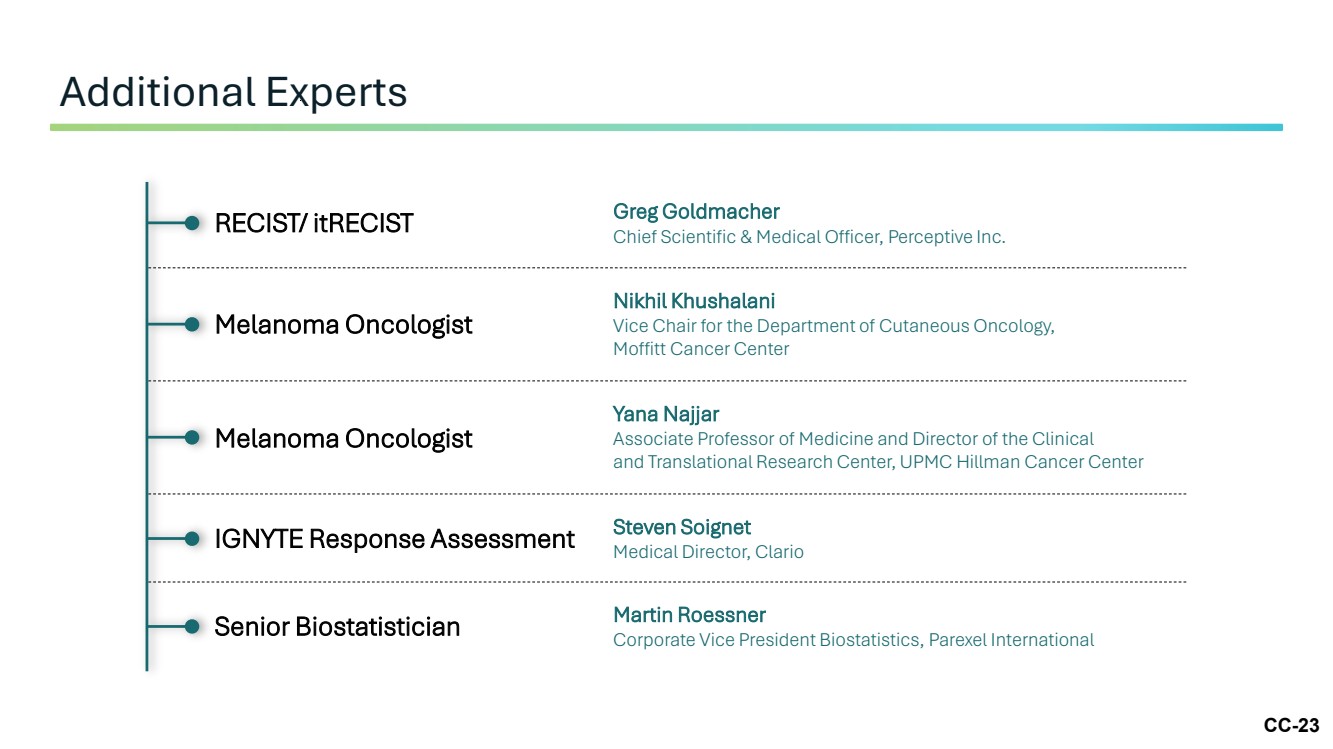Click the green-to-blue gradient title bar
Screen dimensions: 1333x749
coord(666,127)
